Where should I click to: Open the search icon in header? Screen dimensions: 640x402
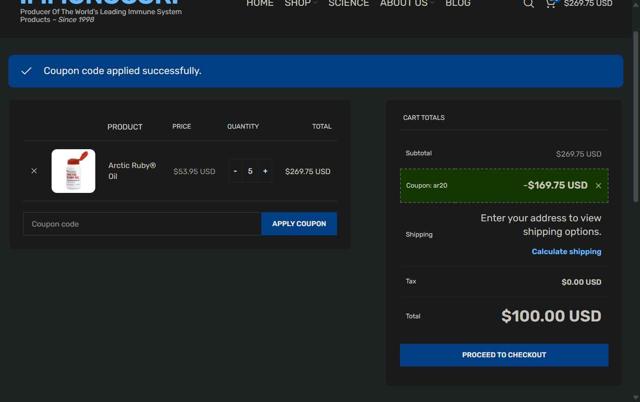(529, 4)
